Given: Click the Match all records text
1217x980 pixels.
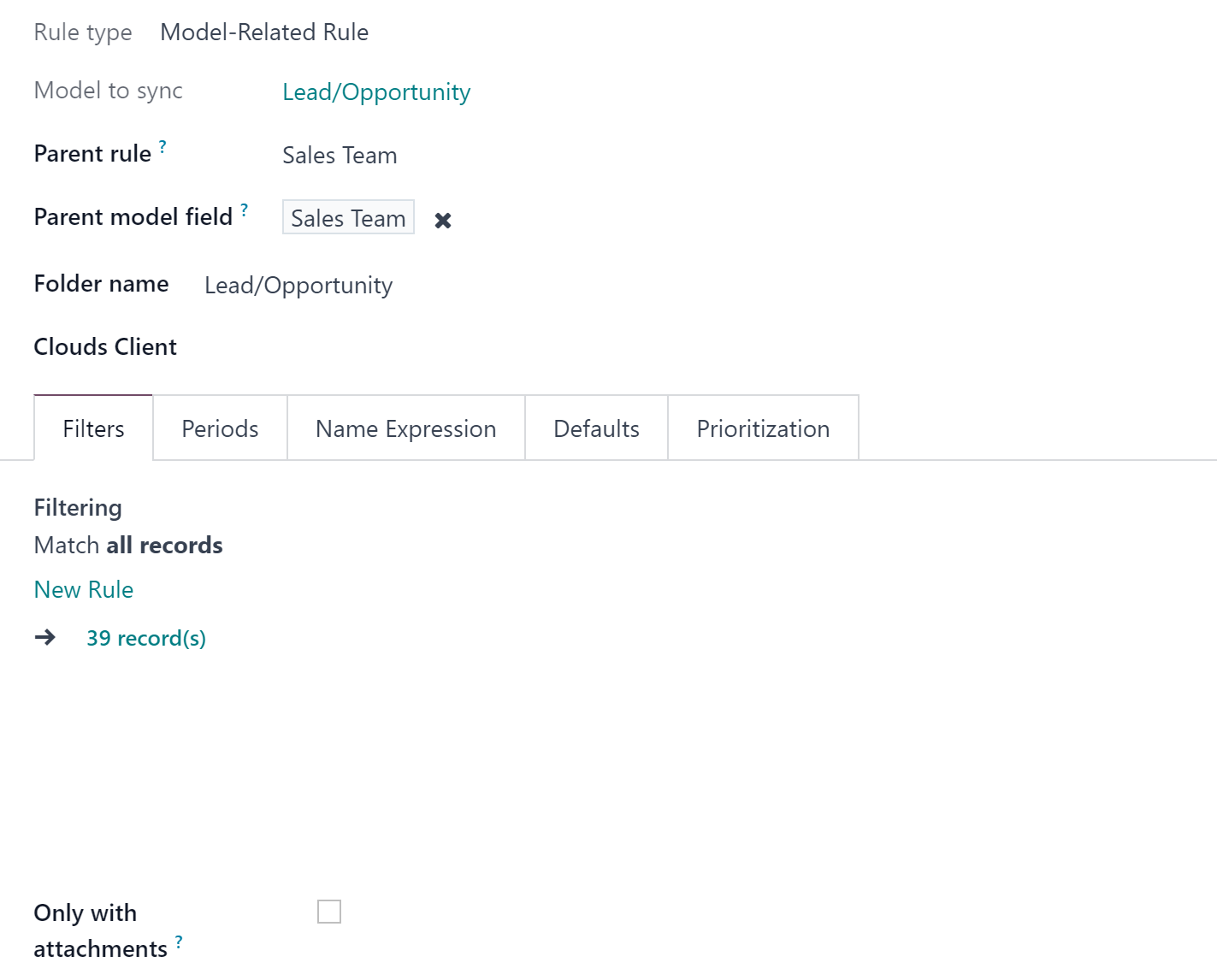Looking at the screenshot, I should pos(128,546).
